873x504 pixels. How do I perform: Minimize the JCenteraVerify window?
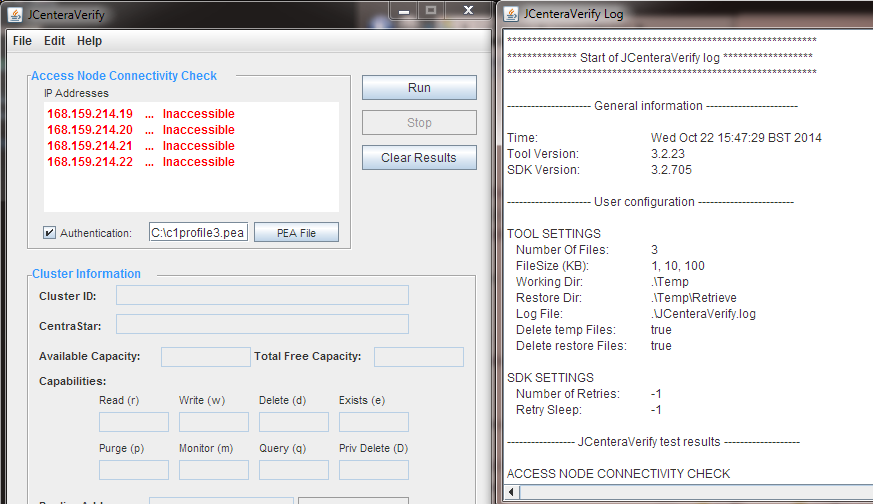pos(404,11)
